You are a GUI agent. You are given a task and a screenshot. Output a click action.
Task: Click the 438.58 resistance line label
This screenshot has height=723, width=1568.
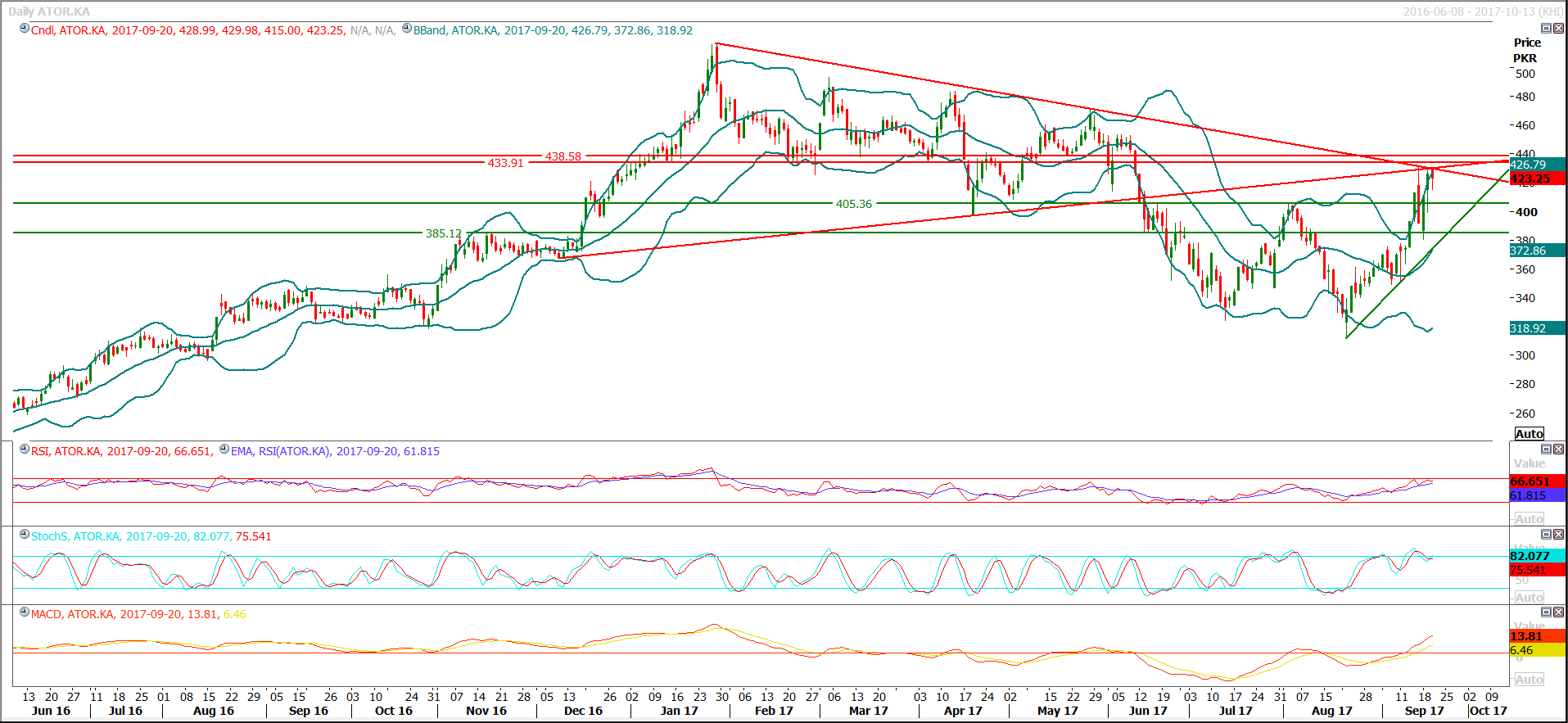563,156
